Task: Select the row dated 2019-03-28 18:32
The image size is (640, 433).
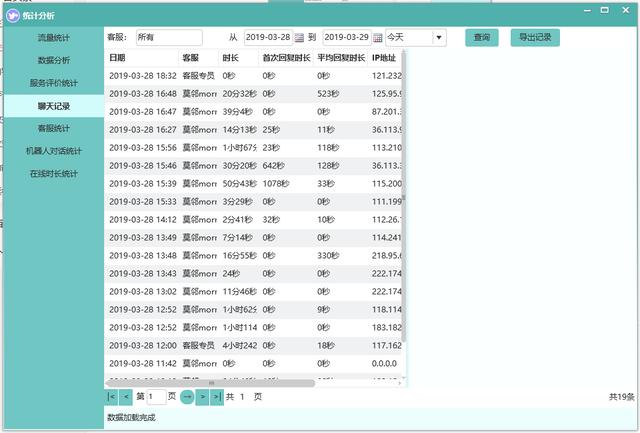Action: pos(253,76)
